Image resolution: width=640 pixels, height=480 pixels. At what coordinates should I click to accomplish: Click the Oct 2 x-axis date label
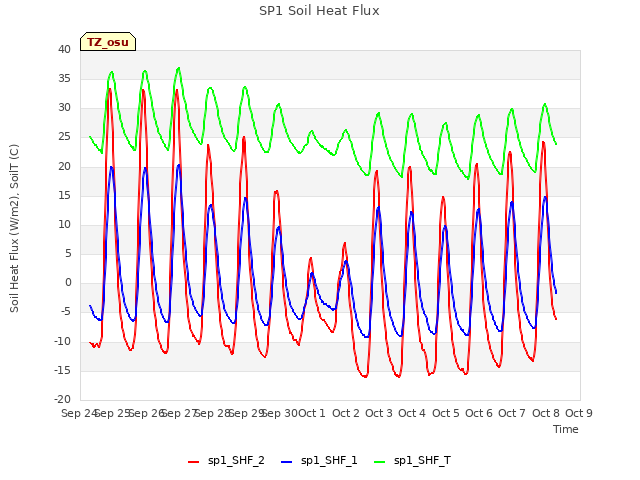(x=346, y=413)
